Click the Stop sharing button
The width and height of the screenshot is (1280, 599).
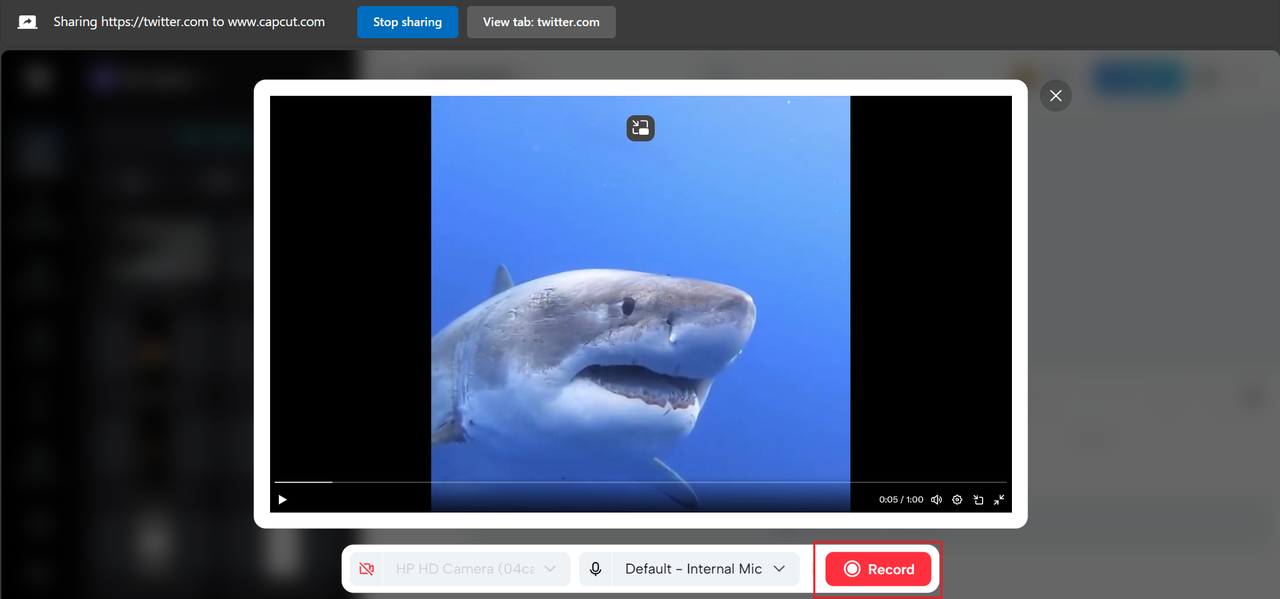[x=407, y=22]
